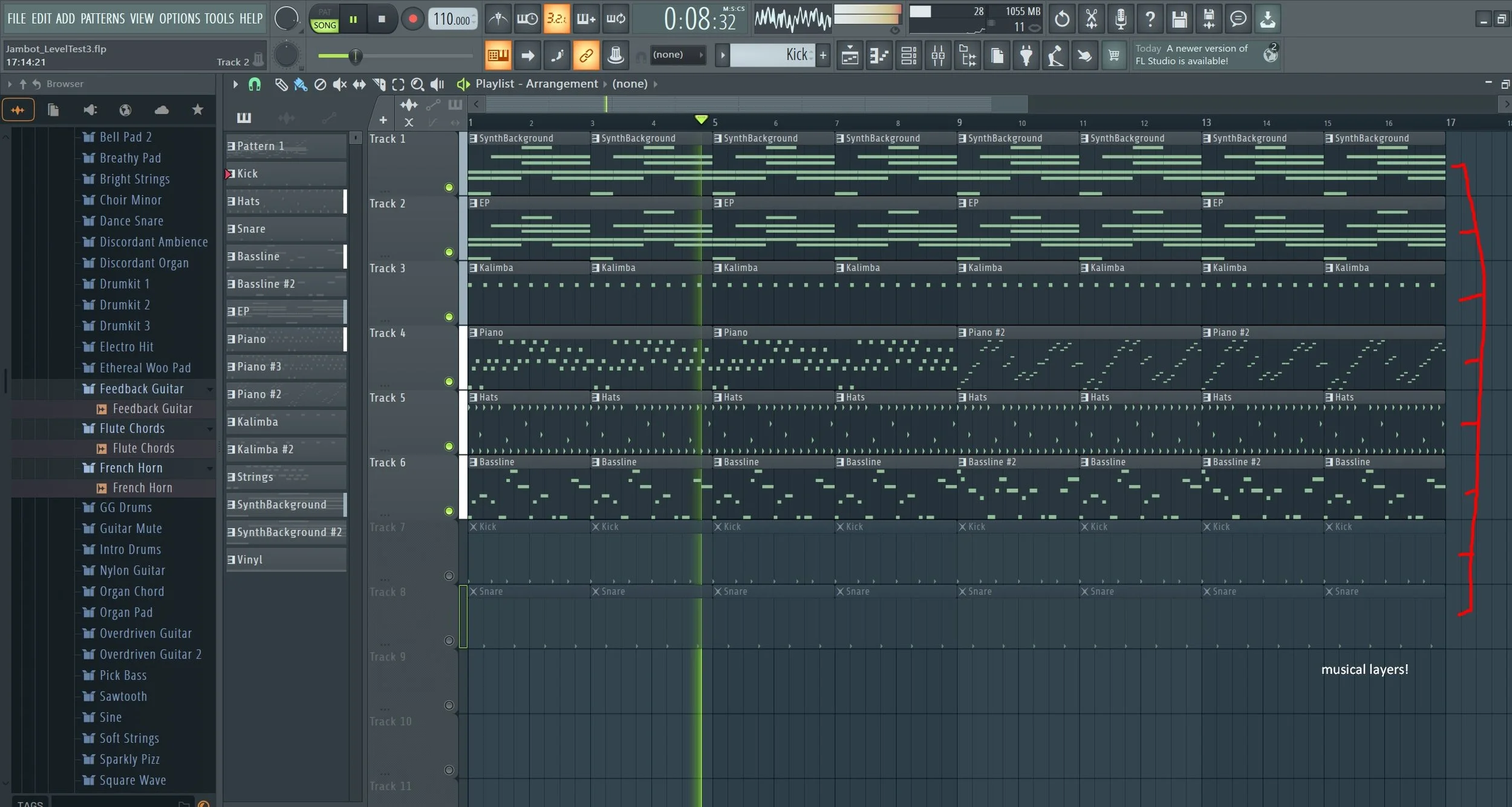The height and width of the screenshot is (807, 1512).
Task: Toggle the Metronome icon
Action: click(x=498, y=19)
